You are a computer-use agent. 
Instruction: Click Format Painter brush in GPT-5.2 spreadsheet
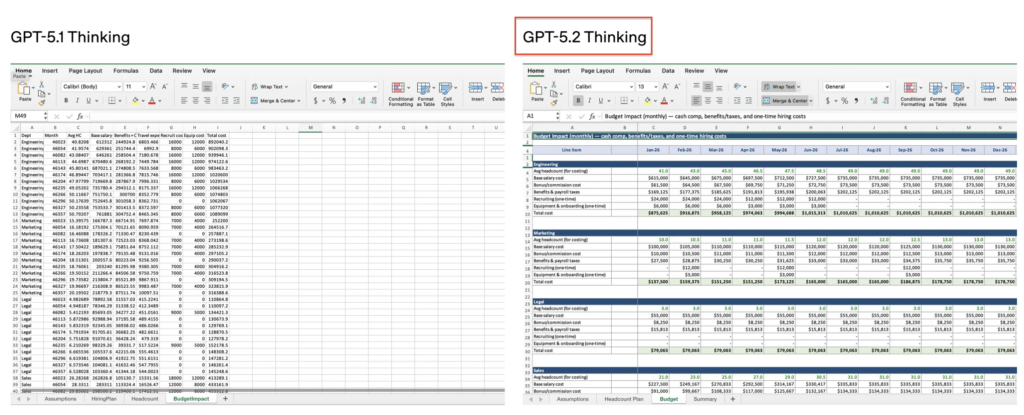(553, 100)
